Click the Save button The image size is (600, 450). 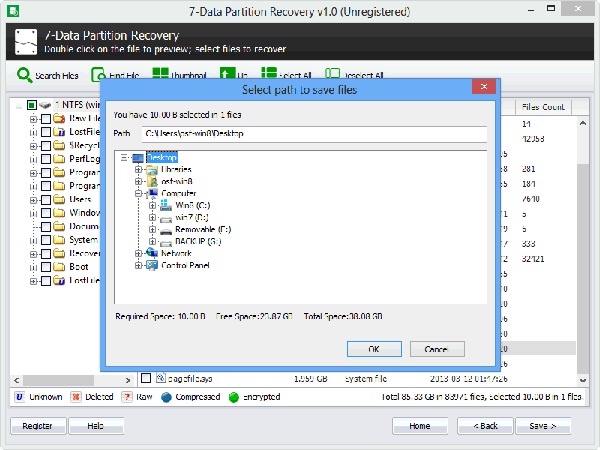pos(543,426)
